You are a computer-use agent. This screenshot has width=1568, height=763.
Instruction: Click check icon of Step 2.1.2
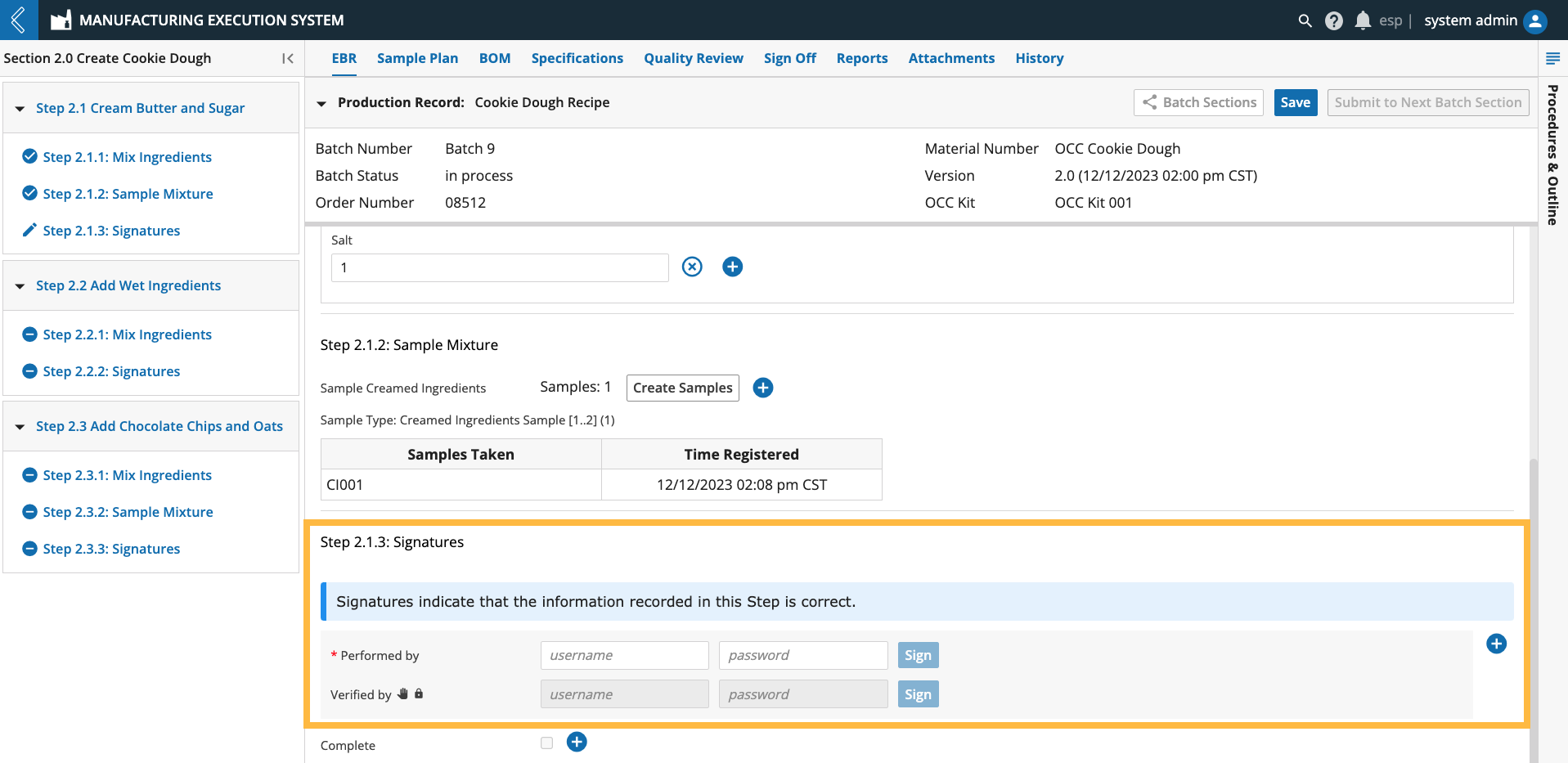(x=29, y=193)
